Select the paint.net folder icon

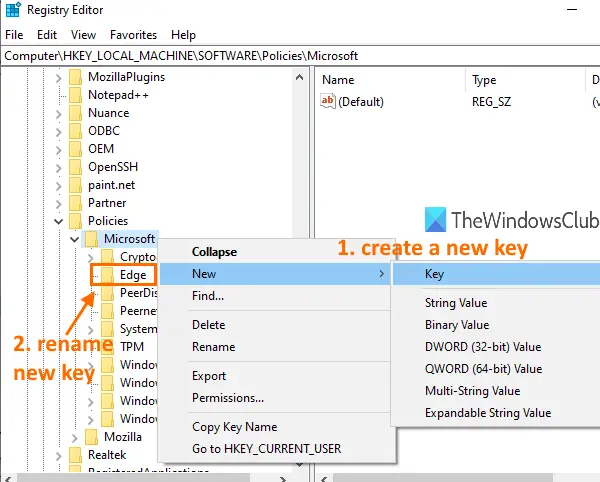point(75,185)
